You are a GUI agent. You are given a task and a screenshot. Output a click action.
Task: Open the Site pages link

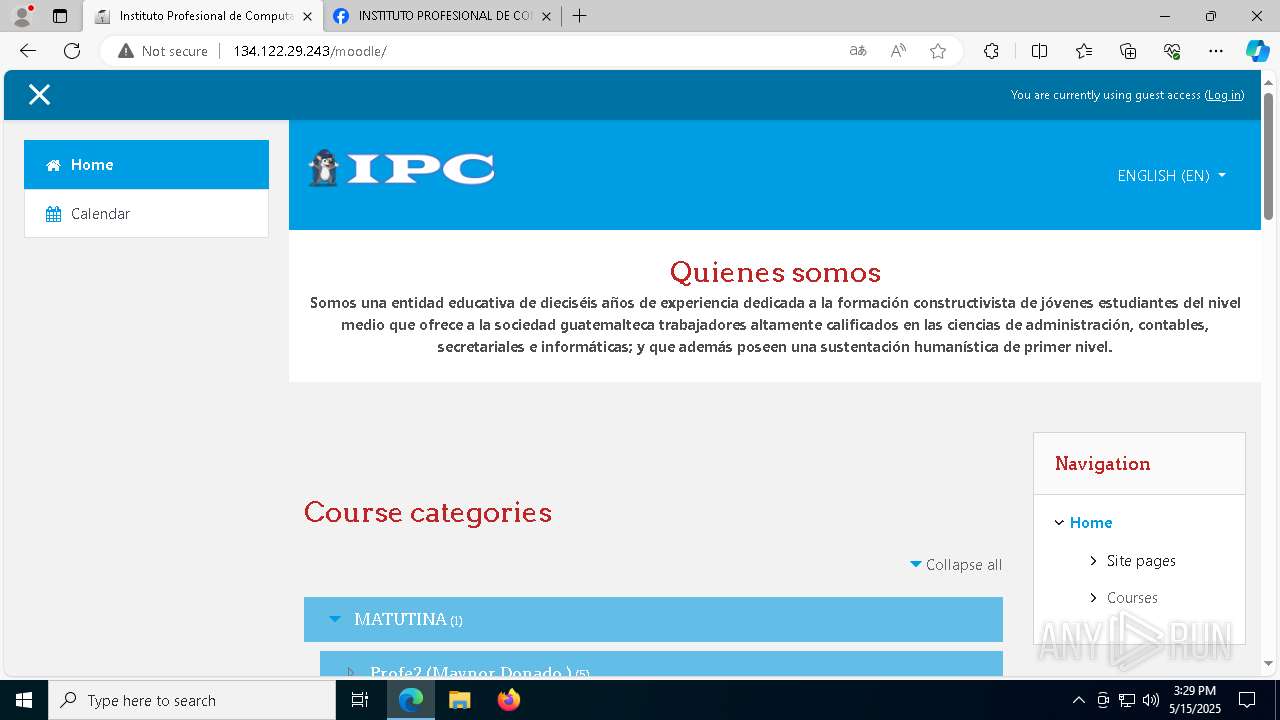coord(1141,561)
